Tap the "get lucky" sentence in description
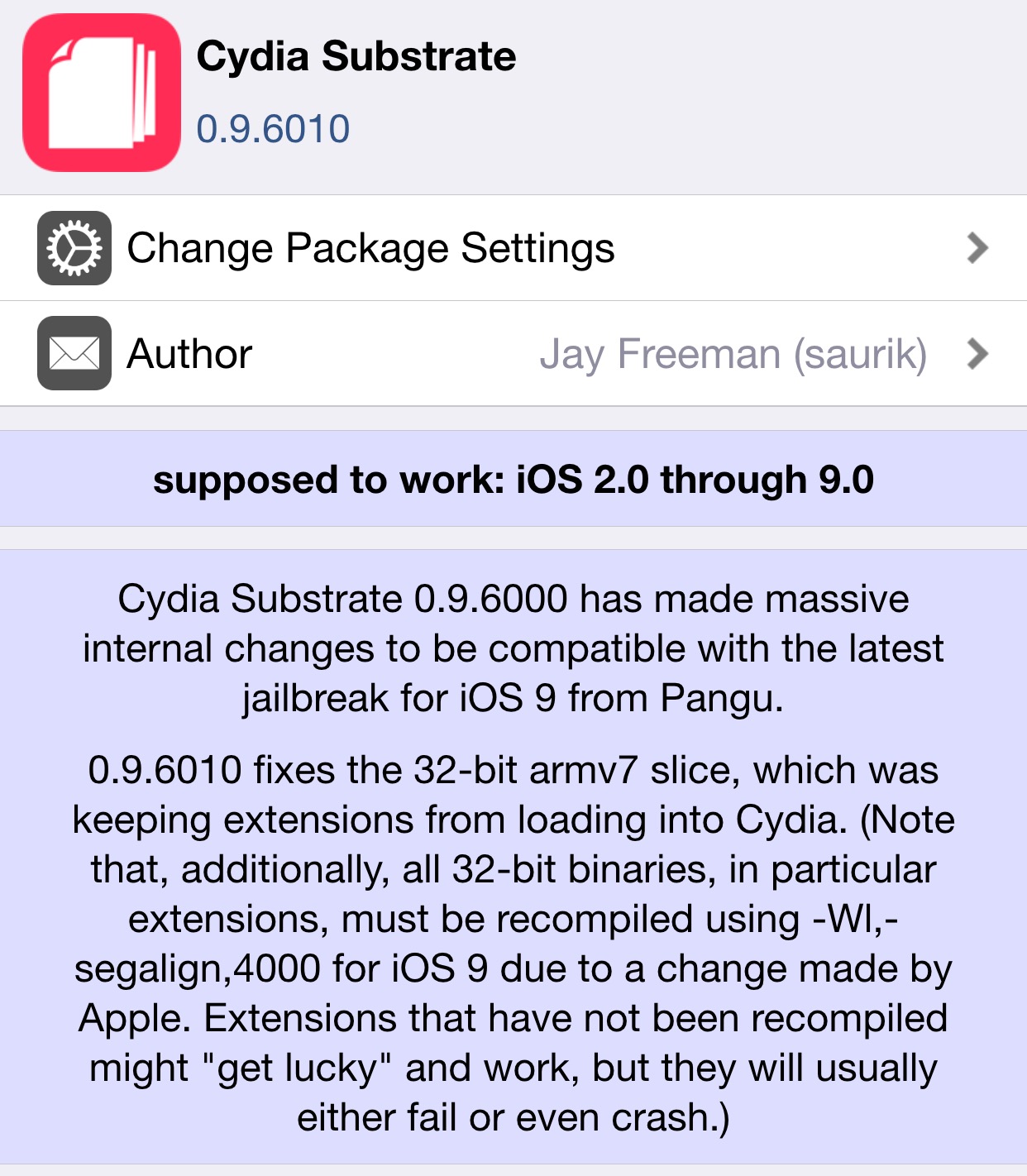 [513, 1068]
